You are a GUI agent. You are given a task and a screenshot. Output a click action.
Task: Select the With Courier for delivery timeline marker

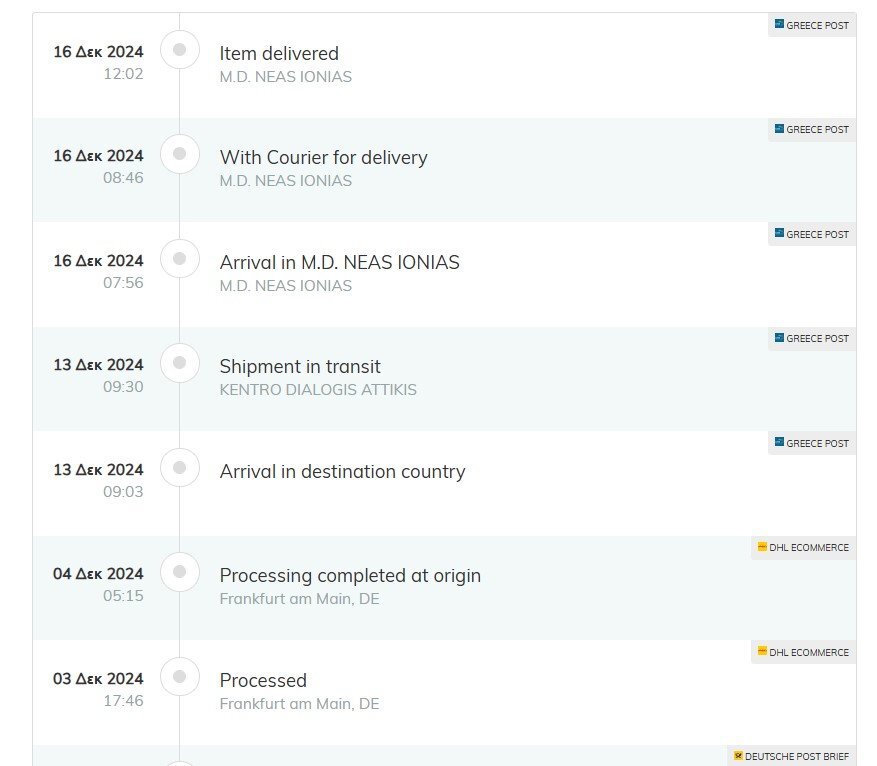(180, 154)
